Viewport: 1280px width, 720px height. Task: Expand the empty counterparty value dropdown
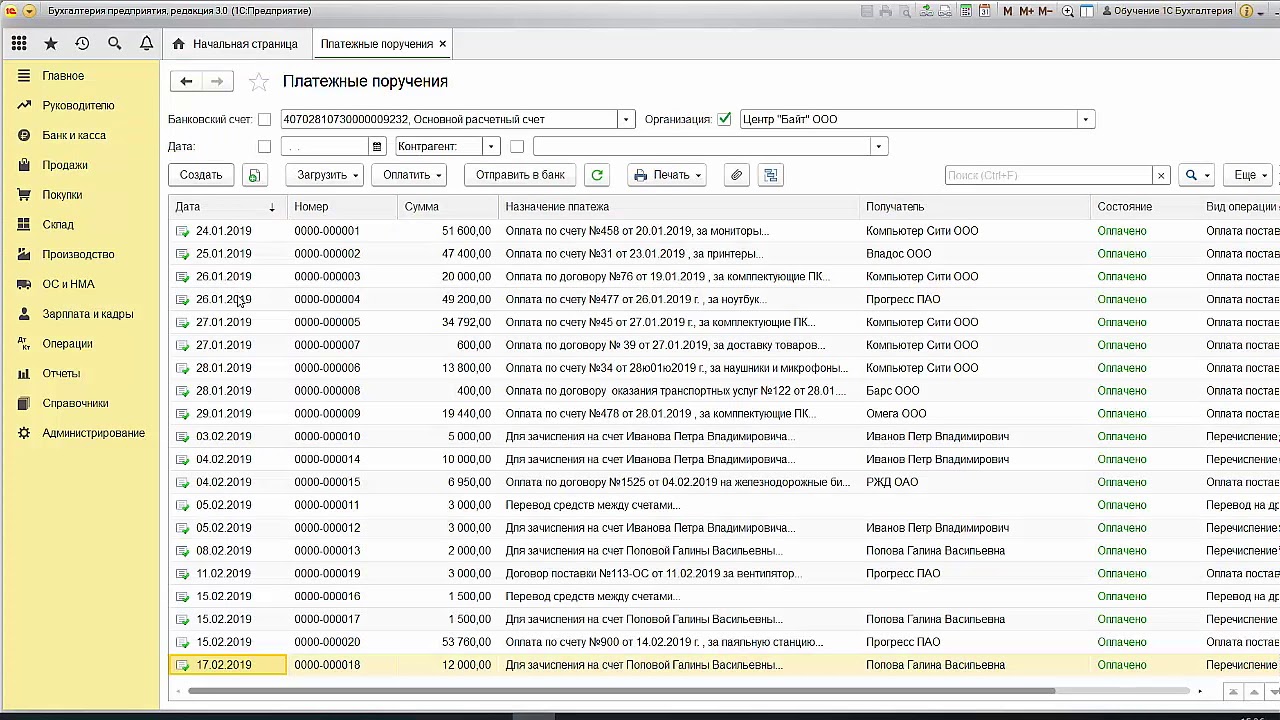[879, 146]
